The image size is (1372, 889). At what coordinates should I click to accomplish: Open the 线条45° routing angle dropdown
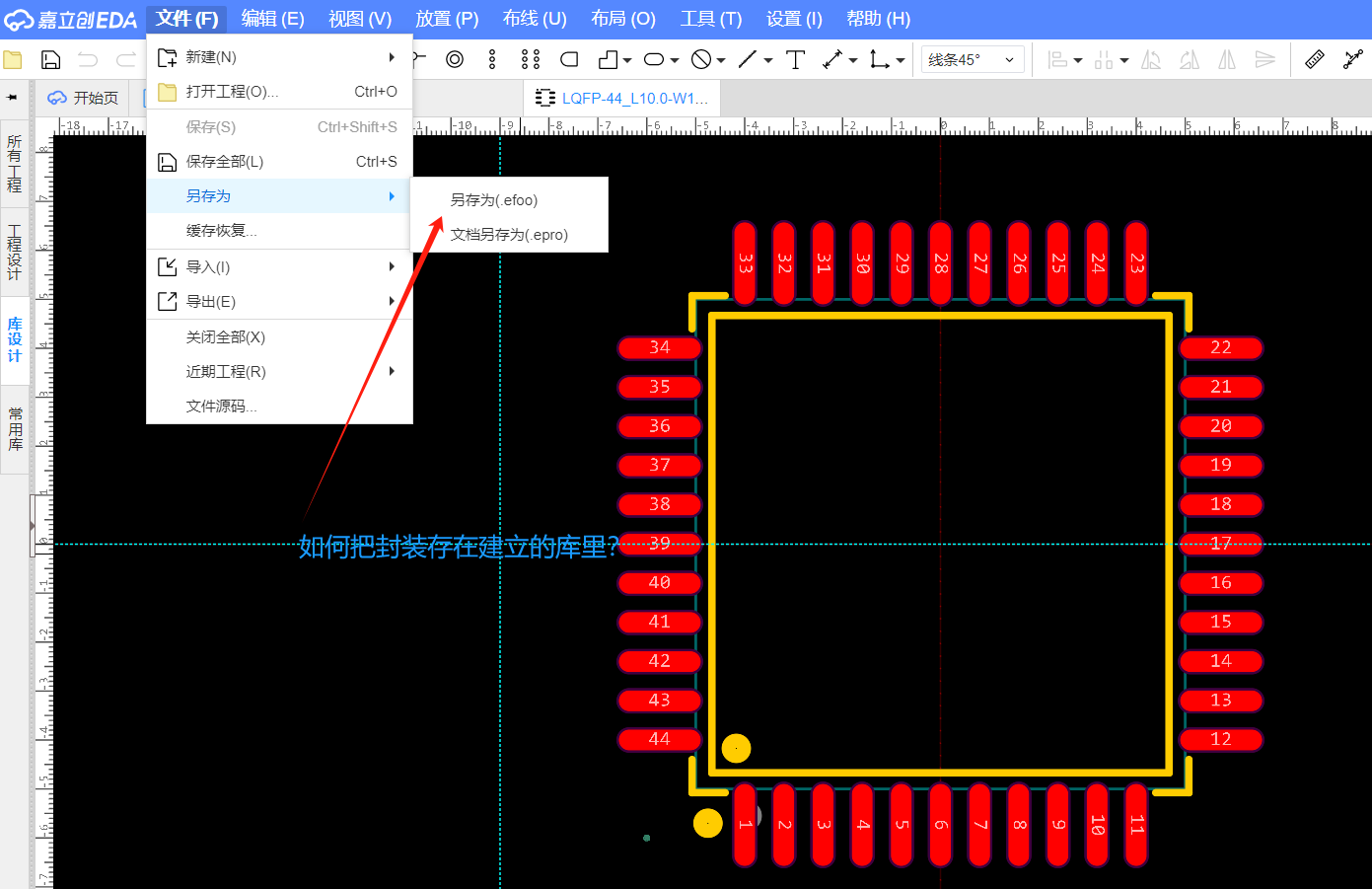[972, 60]
